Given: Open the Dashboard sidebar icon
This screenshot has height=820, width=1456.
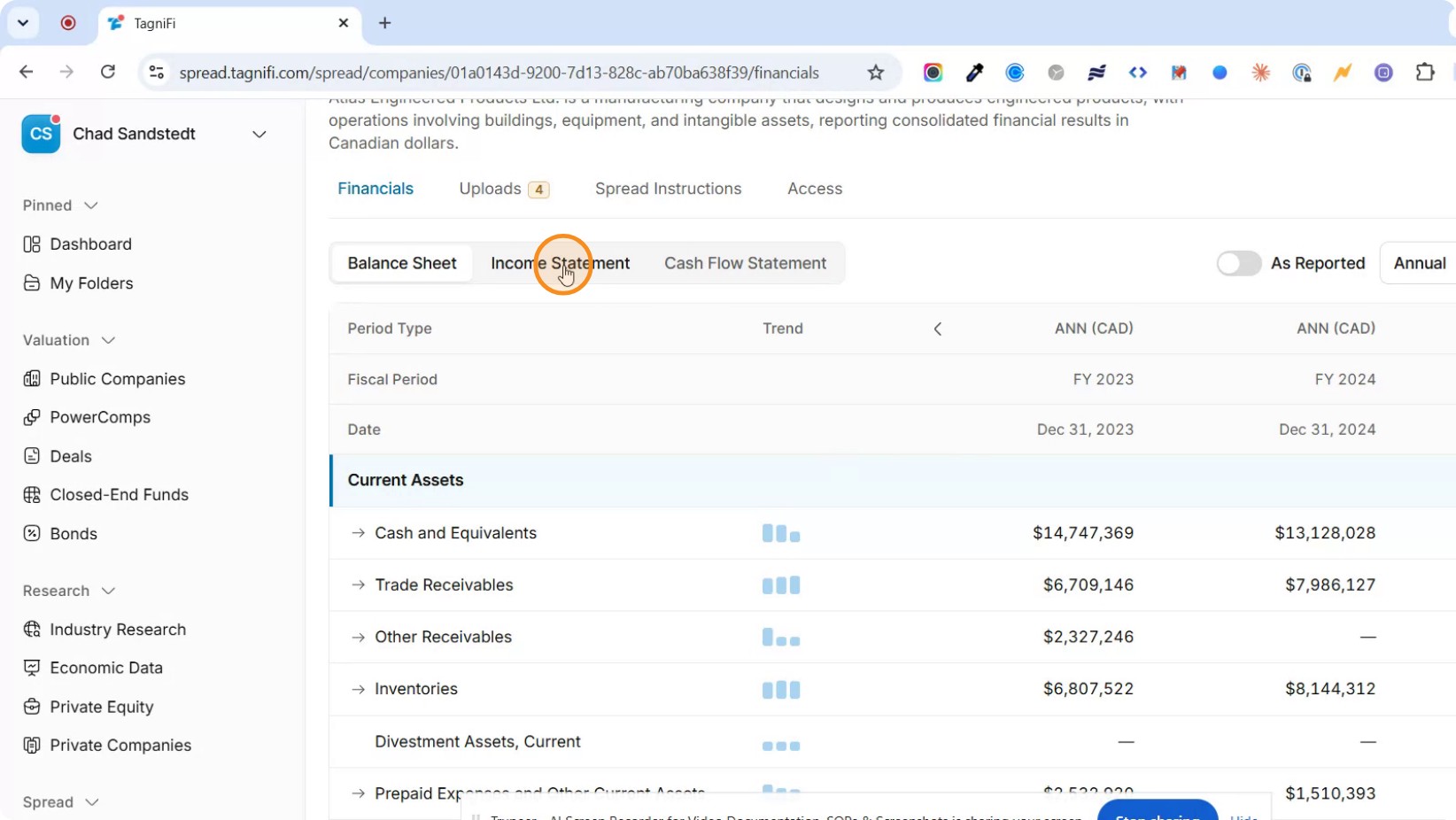Looking at the screenshot, I should [32, 244].
